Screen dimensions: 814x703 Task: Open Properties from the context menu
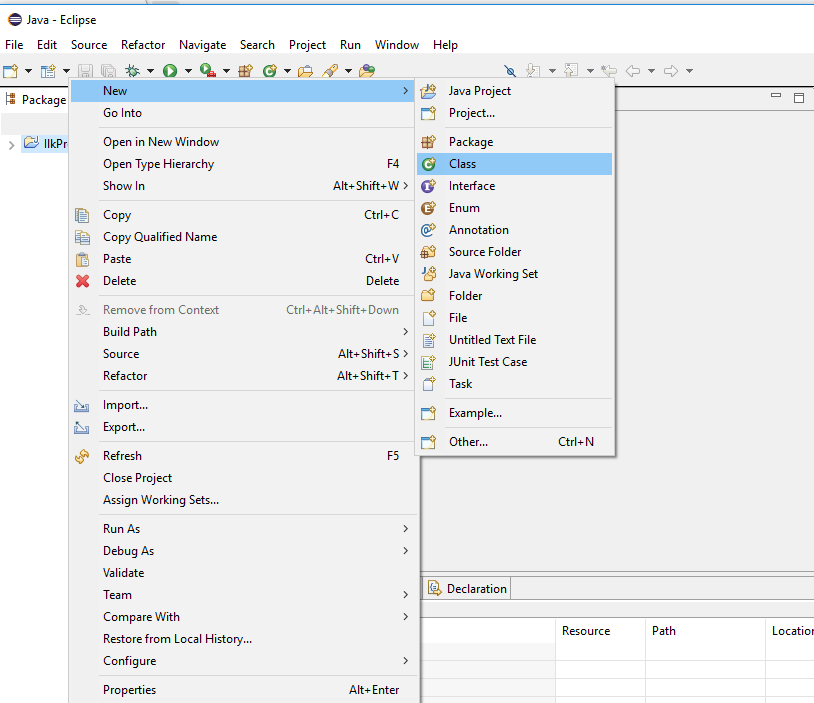[x=243, y=690]
